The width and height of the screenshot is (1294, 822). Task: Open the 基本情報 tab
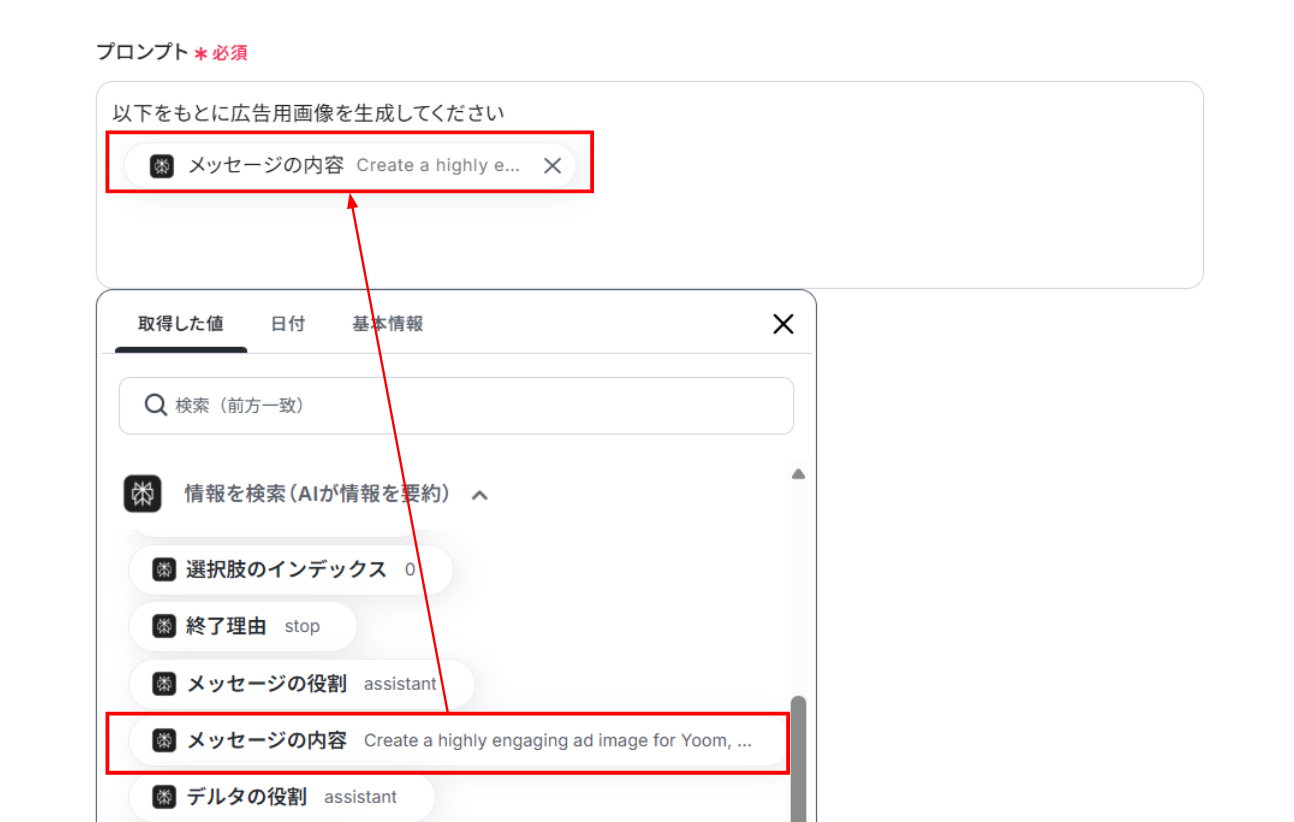[x=388, y=324]
